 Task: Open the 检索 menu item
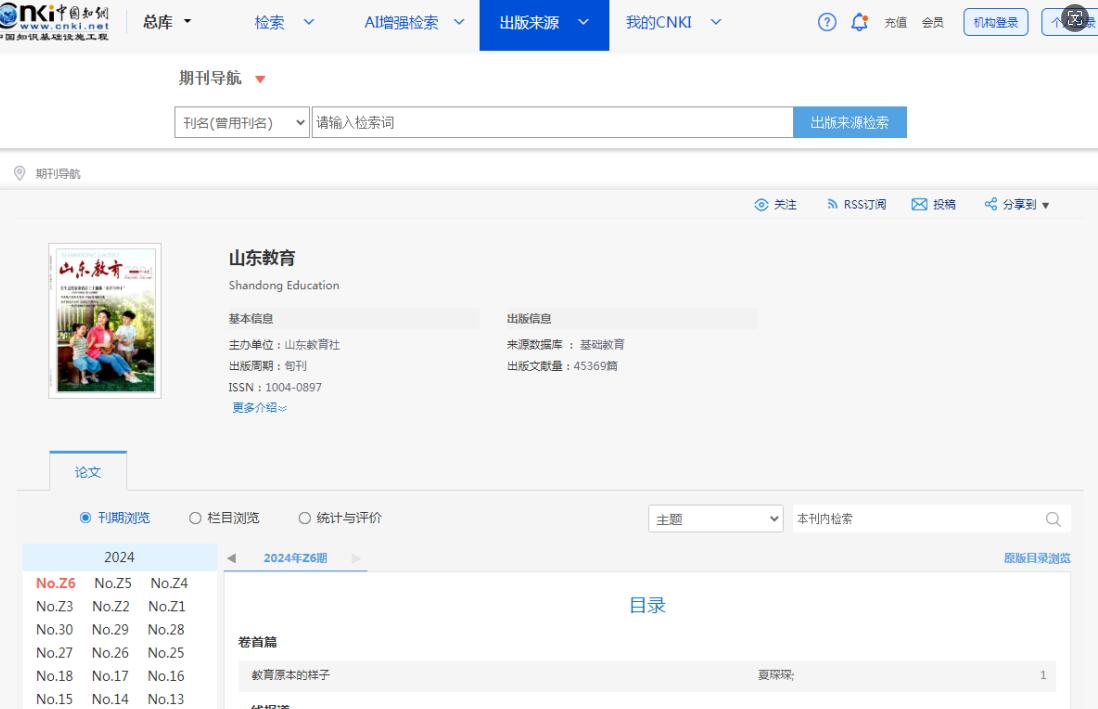(270, 22)
